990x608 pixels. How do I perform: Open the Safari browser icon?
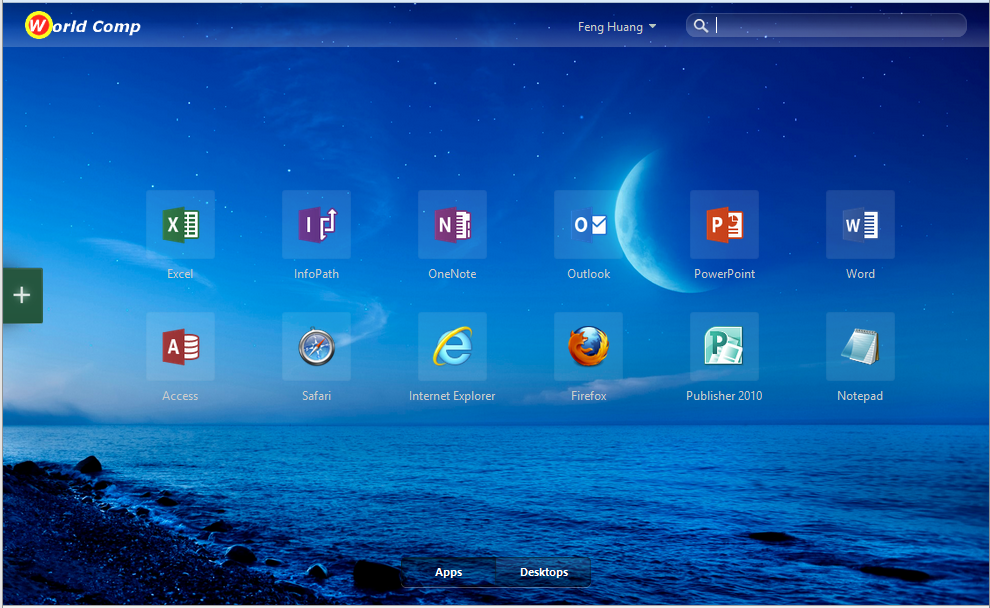316,347
